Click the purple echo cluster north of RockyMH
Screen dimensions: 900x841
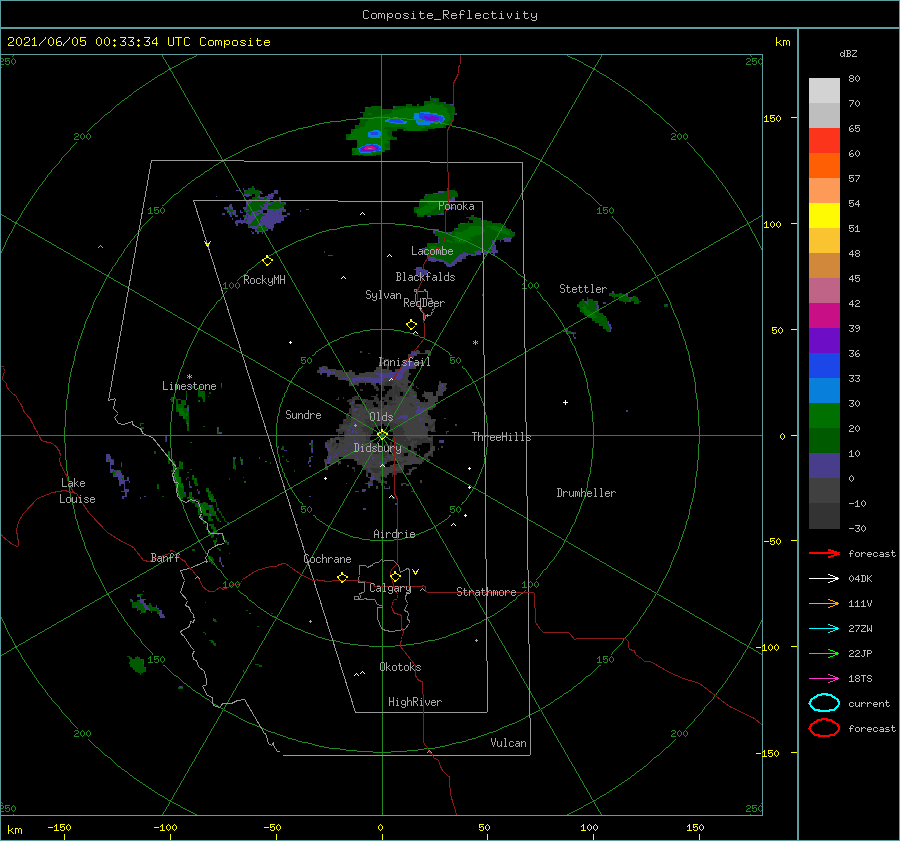[261, 211]
